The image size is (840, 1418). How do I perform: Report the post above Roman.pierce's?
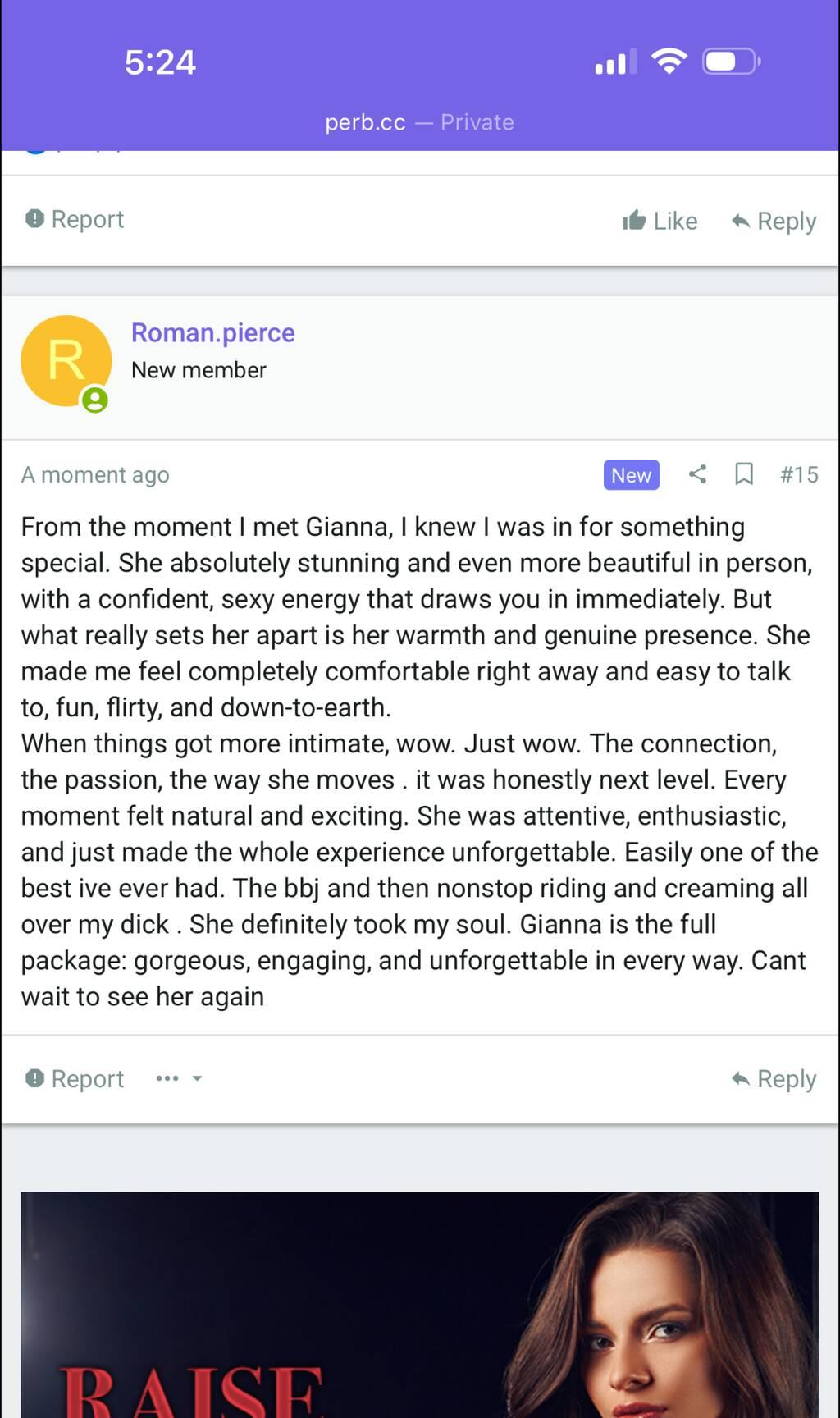[75, 219]
